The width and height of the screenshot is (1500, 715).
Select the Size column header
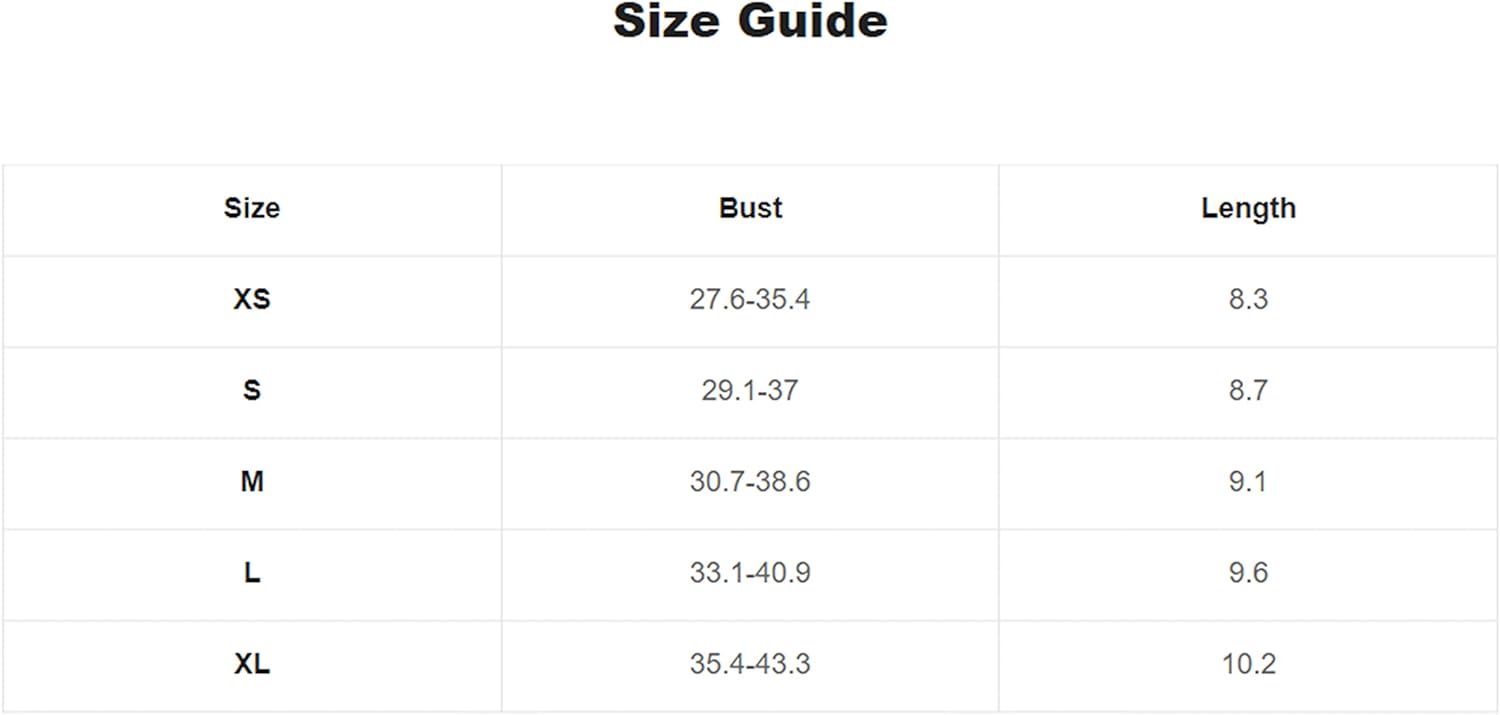[x=252, y=208]
